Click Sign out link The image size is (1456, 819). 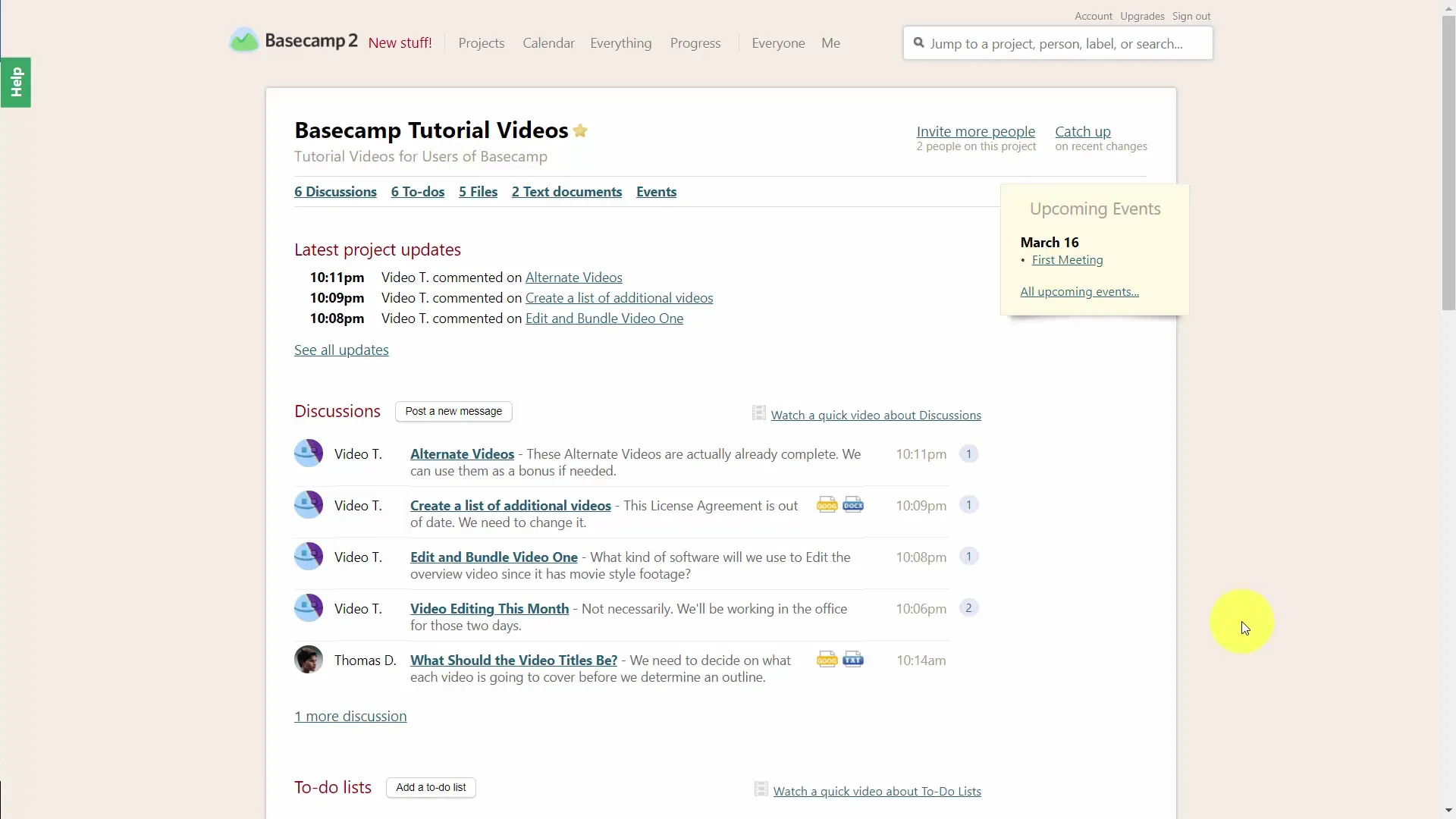click(1191, 16)
